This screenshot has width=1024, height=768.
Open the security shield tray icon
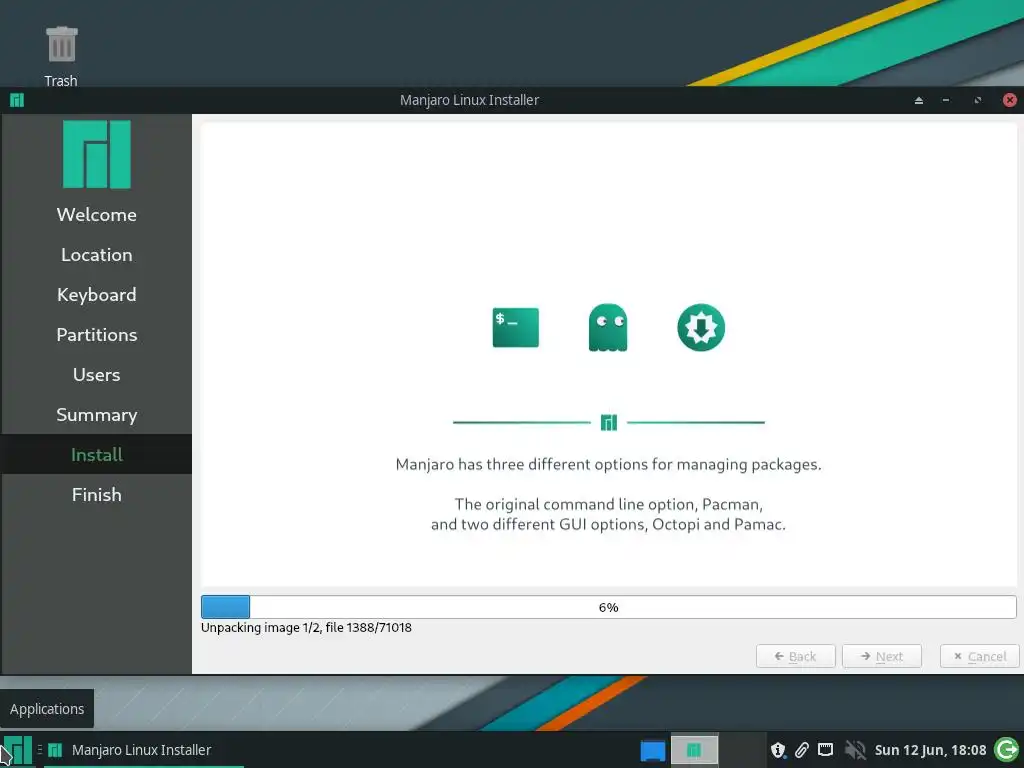(x=778, y=750)
